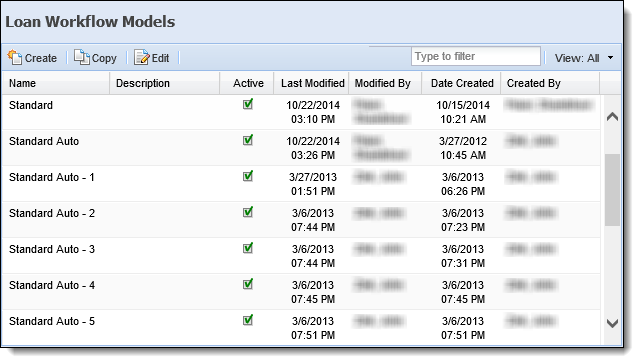
Task: Select the Standard Auto - 4 model
Action: [x=301, y=292]
